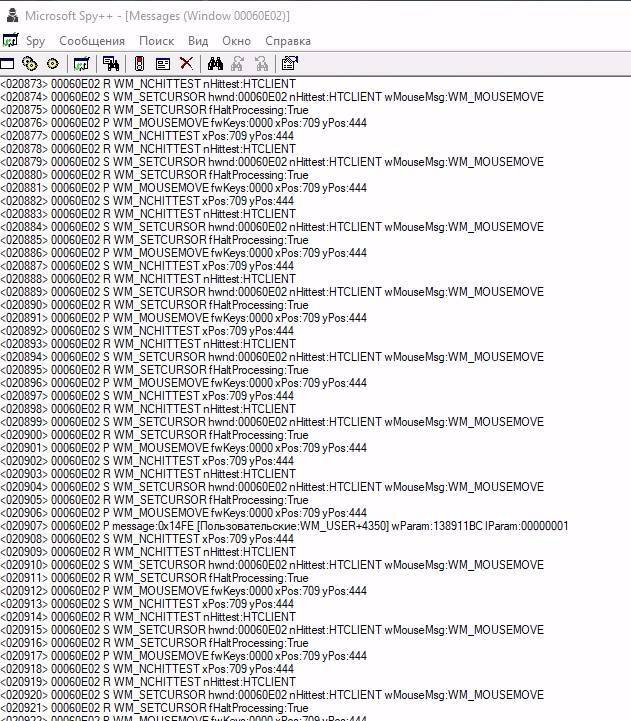Select log line <020892> WM_NCHITTEST
Screen dimensions: 631x721
(x=147, y=331)
